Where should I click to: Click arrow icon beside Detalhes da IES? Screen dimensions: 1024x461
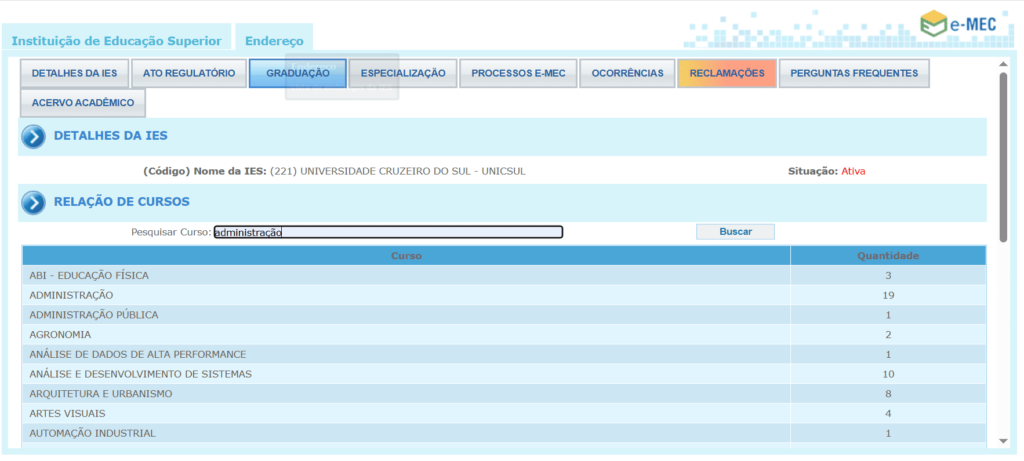coord(34,137)
